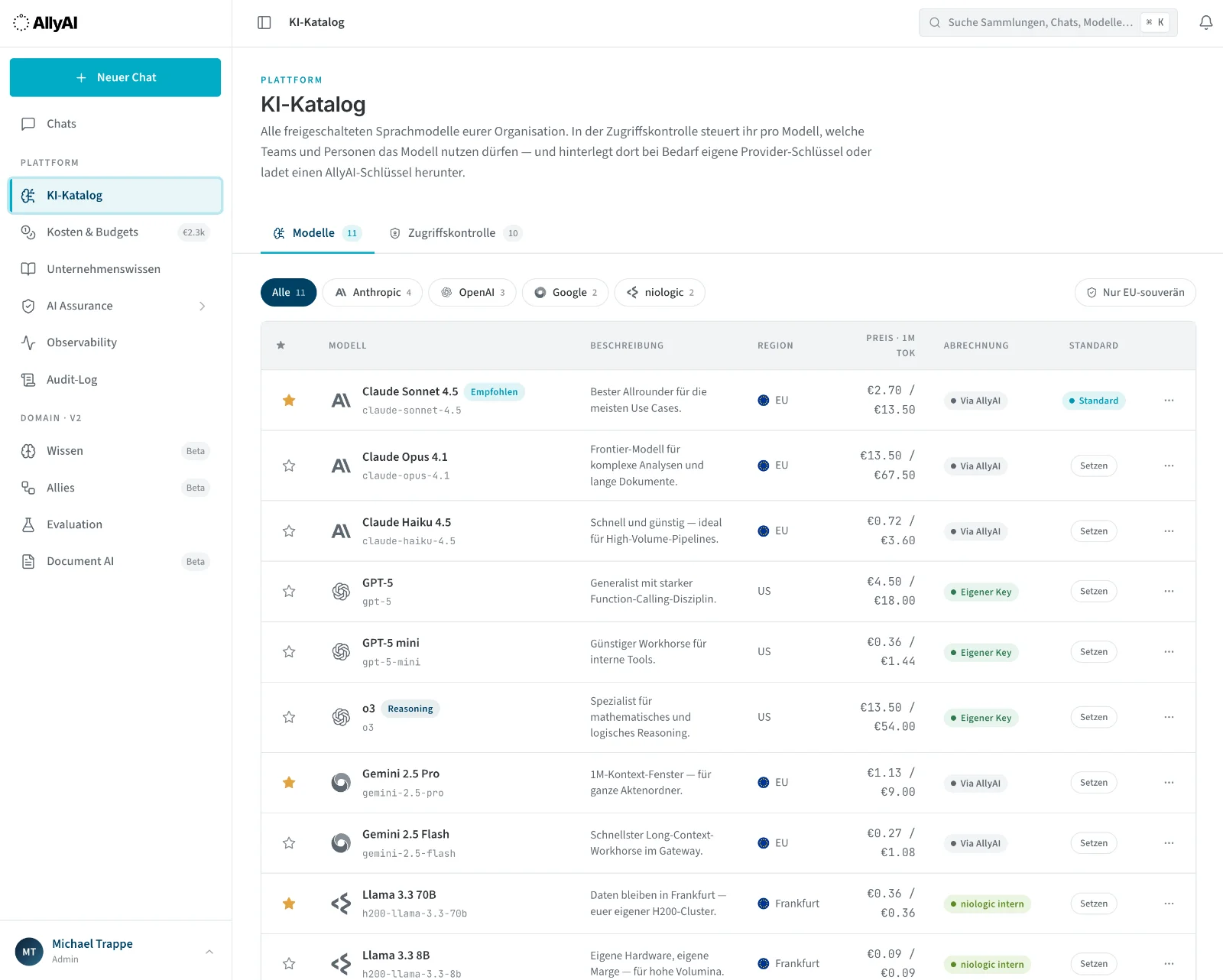Image resolution: width=1223 pixels, height=980 pixels.
Task: Remove Gemini 2.5 Pro from favorites
Action: pyautogui.click(x=289, y=783)
